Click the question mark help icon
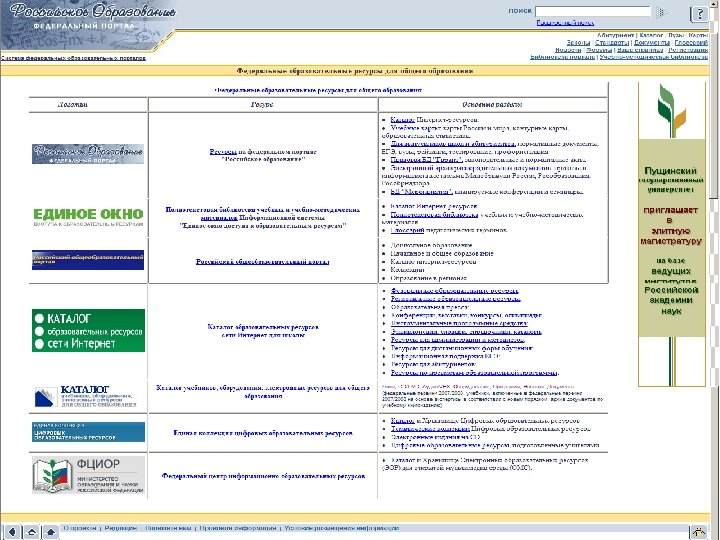The height and width of the screenshot is (540, 720). pos(699,14)
